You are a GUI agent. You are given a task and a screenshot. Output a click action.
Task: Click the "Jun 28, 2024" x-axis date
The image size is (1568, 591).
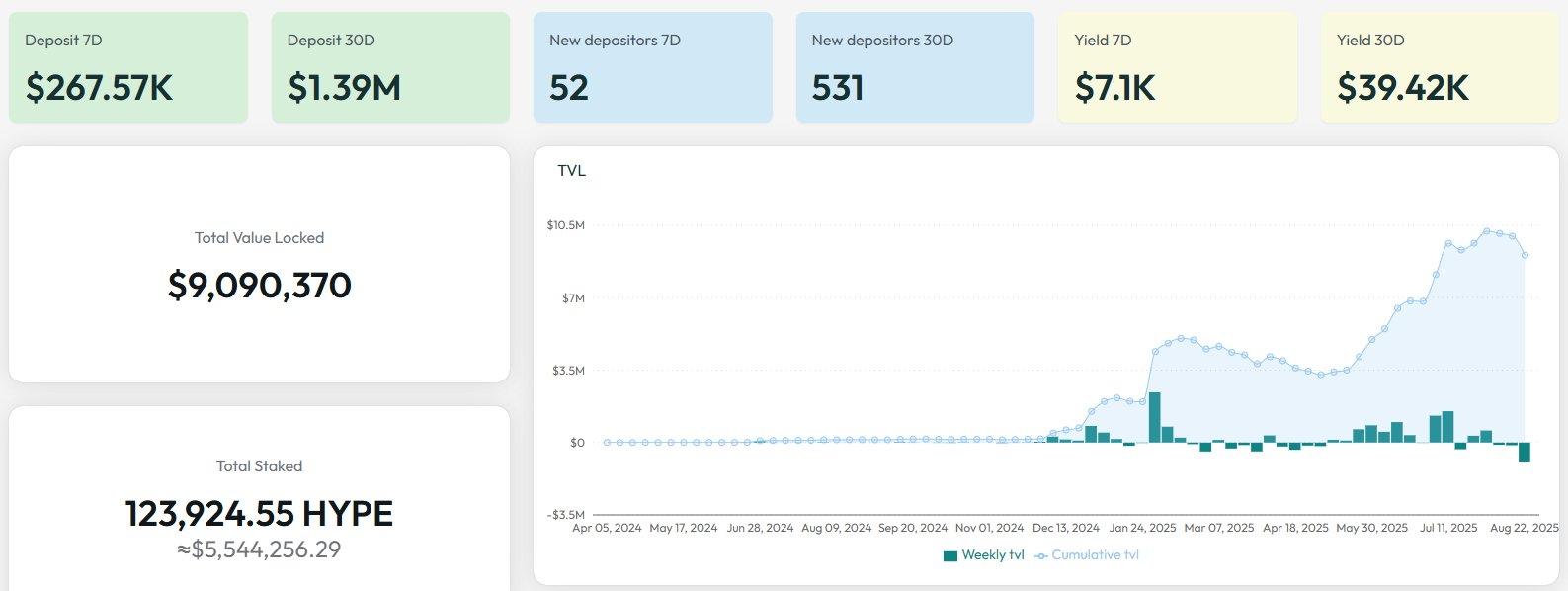(x=760, y=528)
